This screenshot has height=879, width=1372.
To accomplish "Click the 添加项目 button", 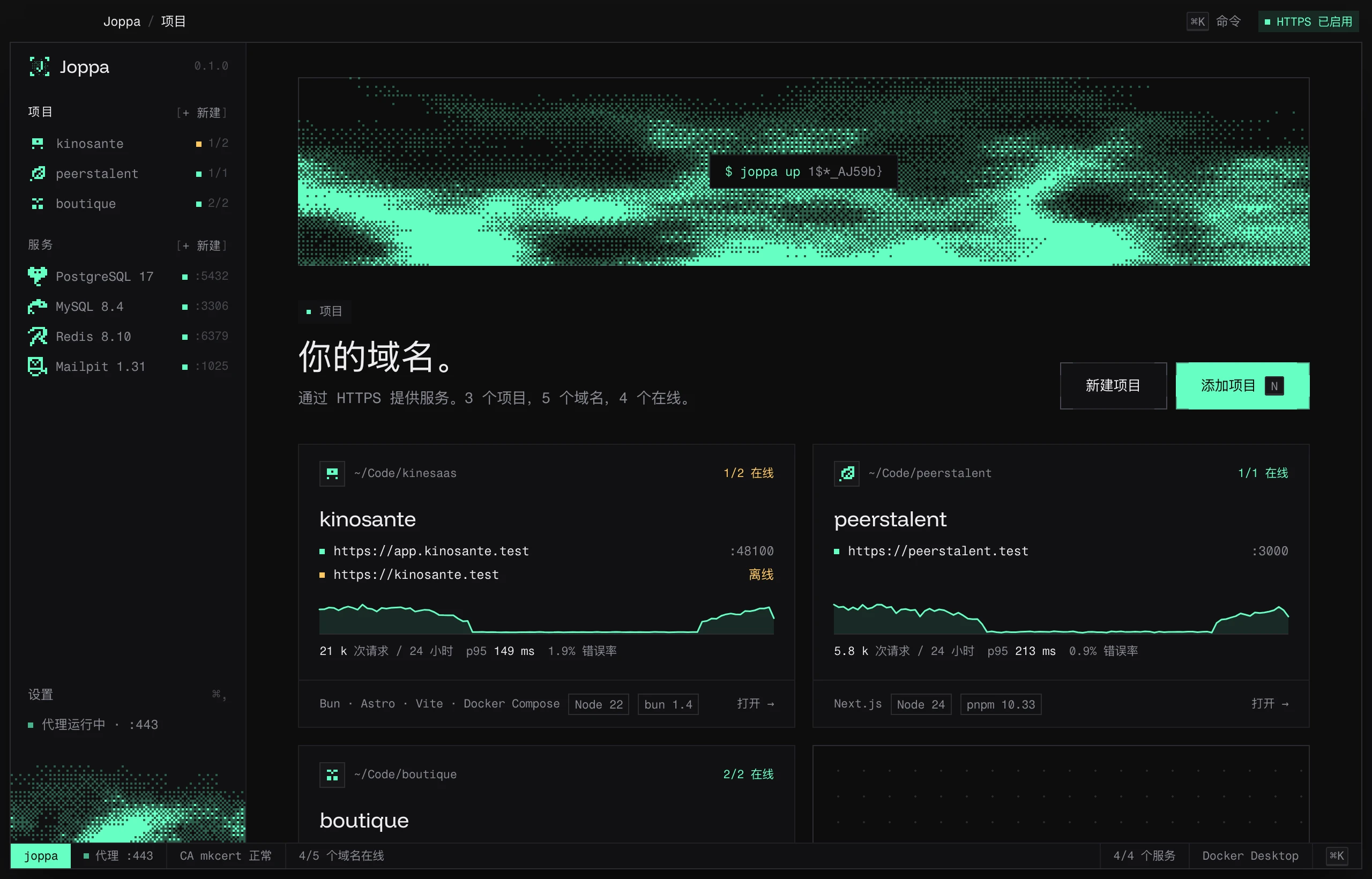I will (x=1242, y=386).
